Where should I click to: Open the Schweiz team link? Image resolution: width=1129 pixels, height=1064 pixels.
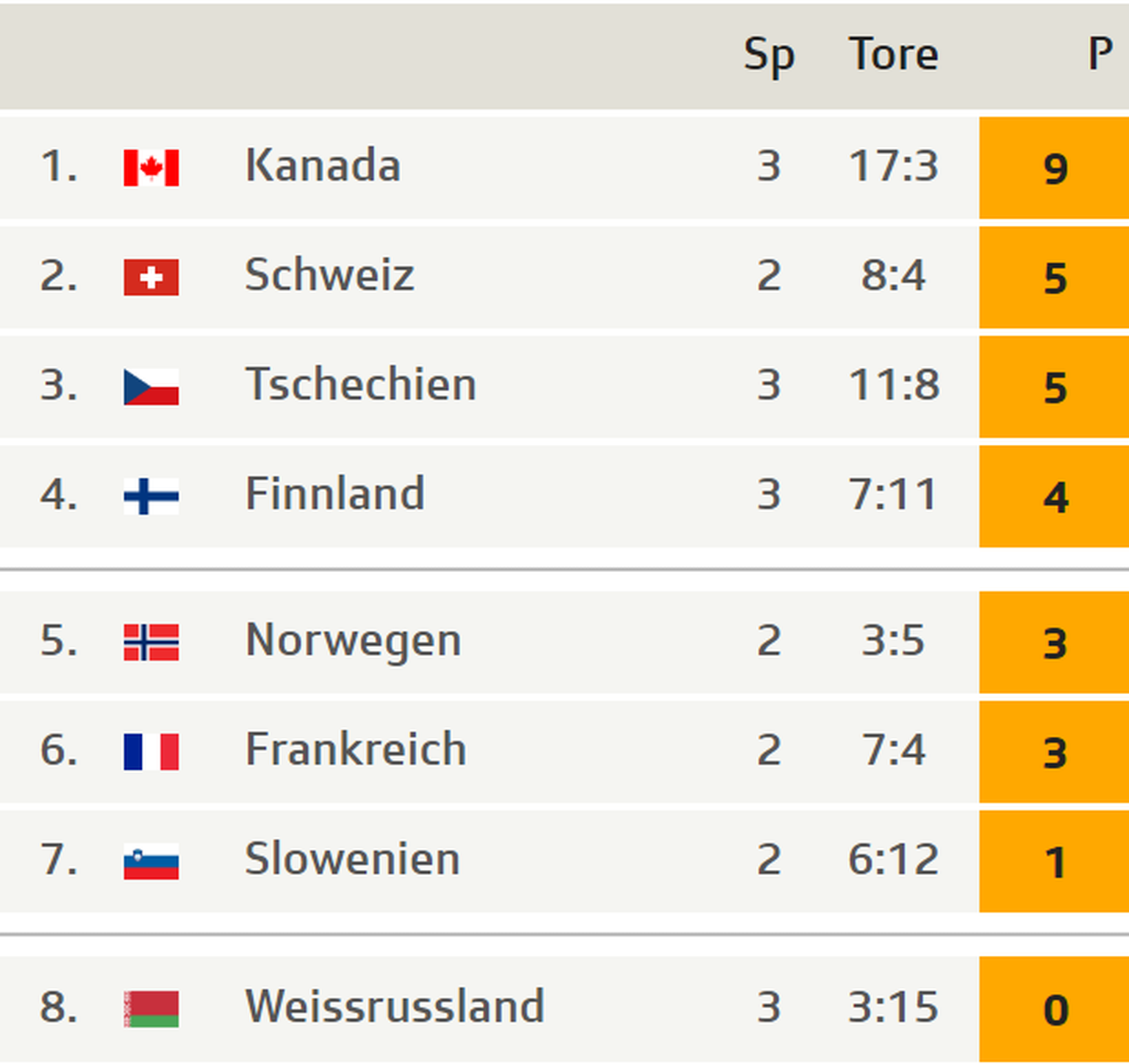tap(329, 275)
